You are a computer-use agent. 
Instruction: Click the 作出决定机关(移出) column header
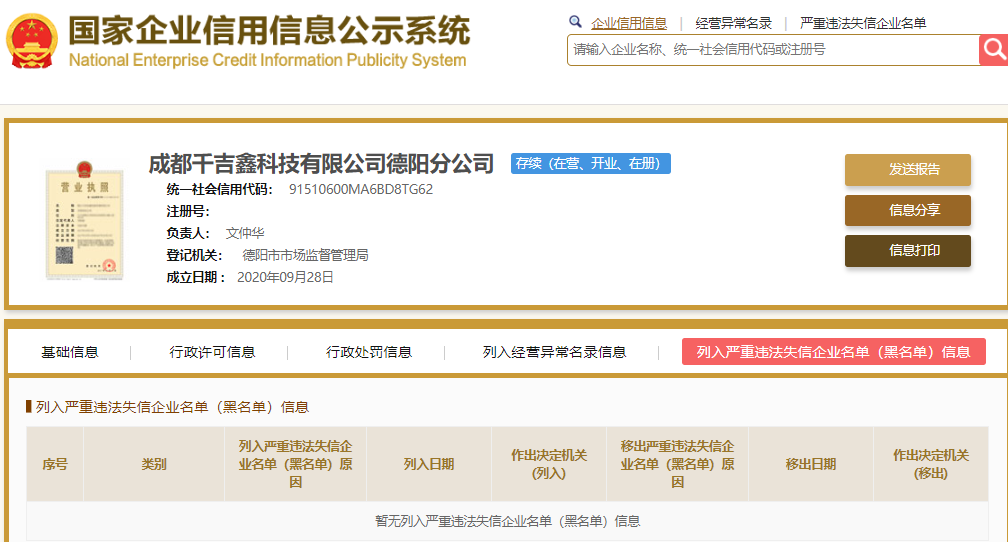(x=931, y=464)
